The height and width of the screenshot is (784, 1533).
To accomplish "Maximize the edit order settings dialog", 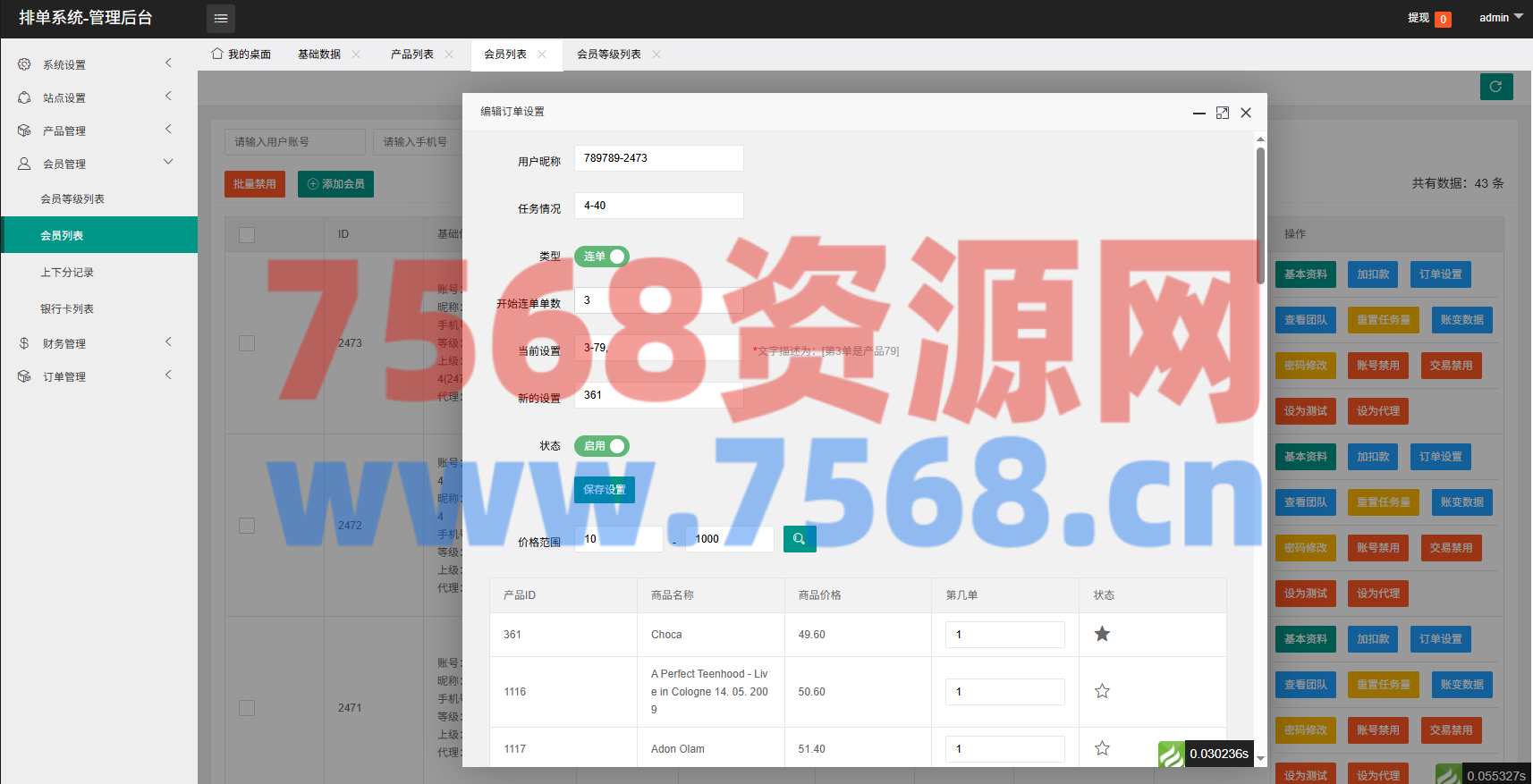I will tap(1223, 113).
